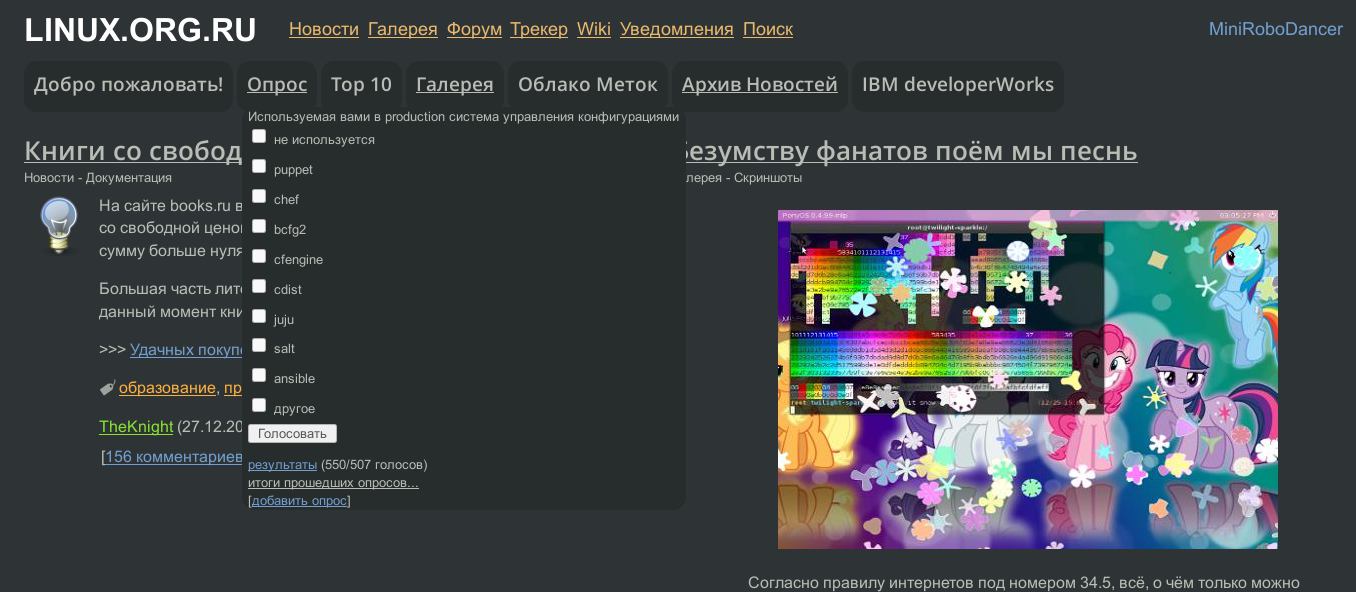Click the light bulb news icon
The width and height of the screenshot is (1356, 592).
[59, 226]
